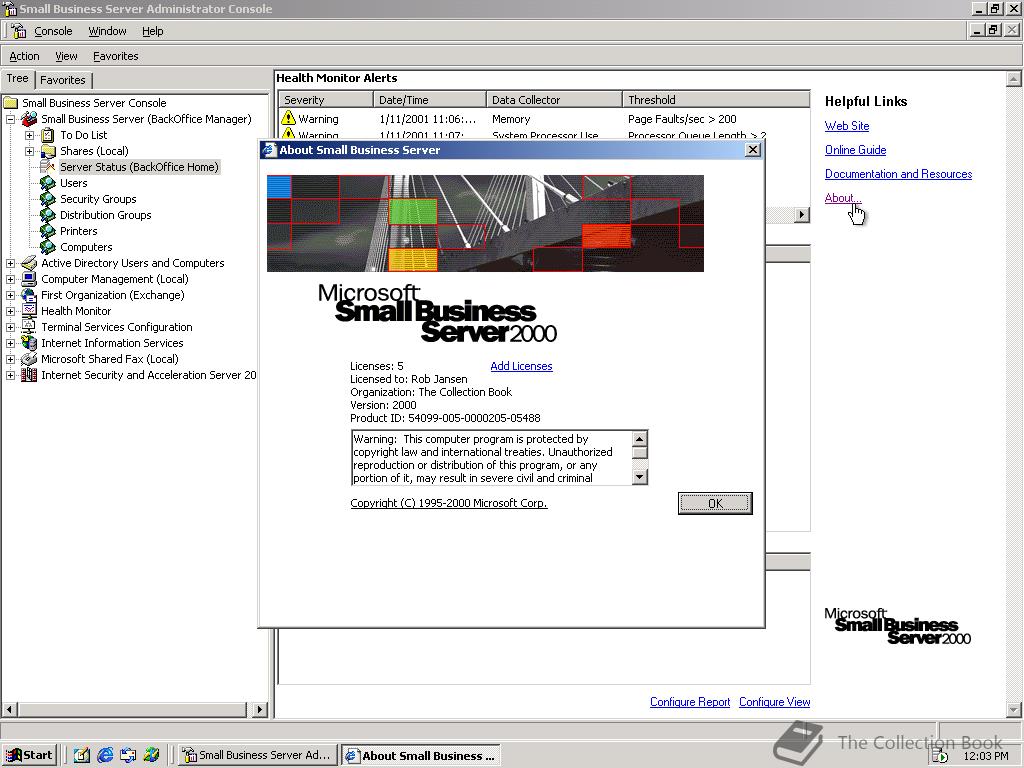Expand the Health Monitor node
1024x768 pixels.
pos(10,311)
